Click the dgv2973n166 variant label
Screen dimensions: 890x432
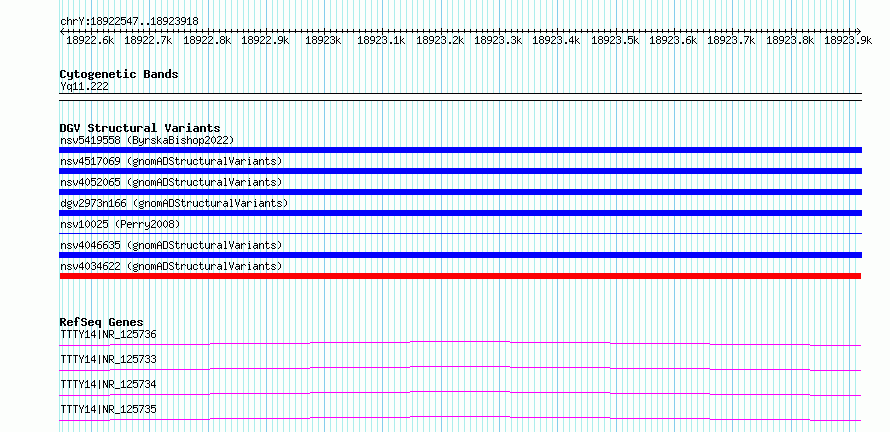(x=174, y=203)
